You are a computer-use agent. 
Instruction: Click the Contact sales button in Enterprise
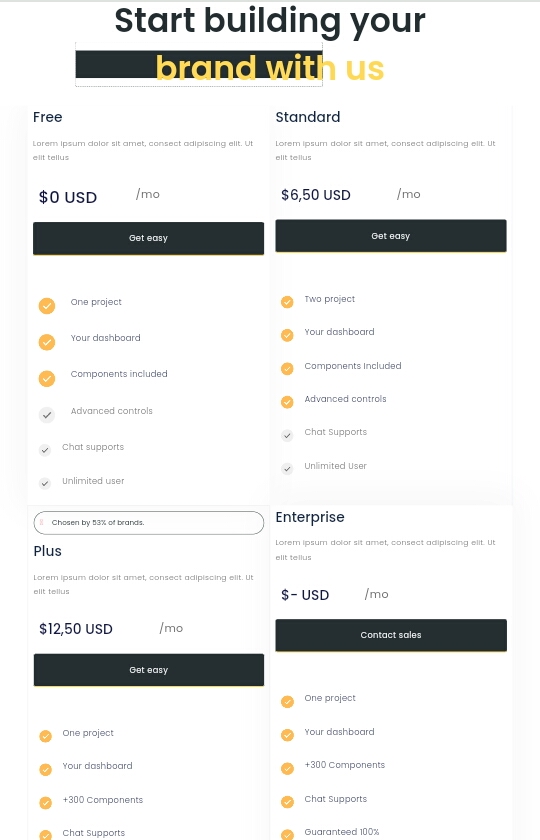pyautogui.click(x=391, y=635)
